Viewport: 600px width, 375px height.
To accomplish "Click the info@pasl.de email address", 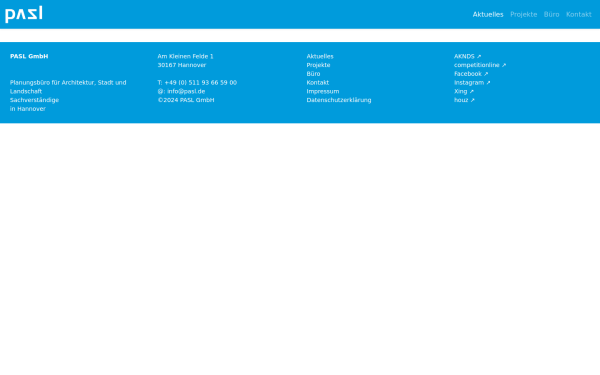I will click(186, 91).
